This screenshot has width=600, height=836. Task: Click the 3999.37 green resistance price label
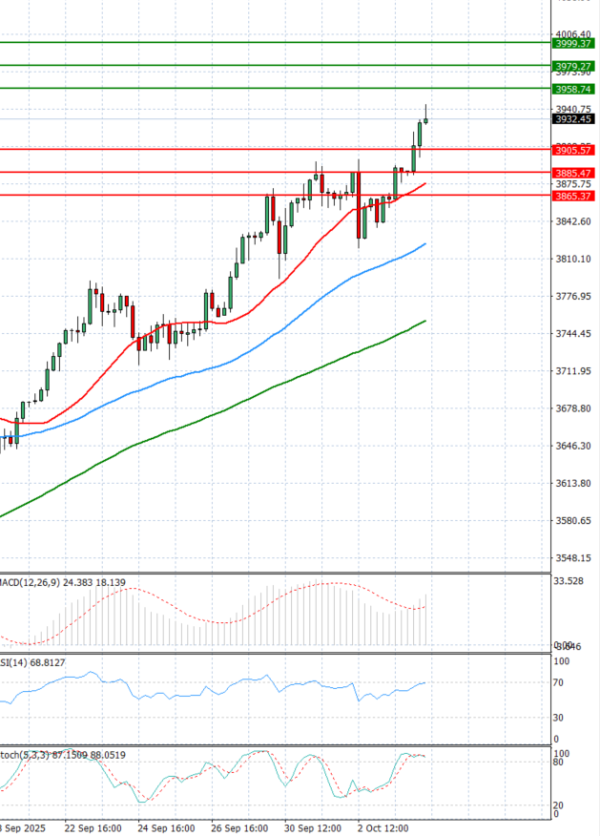click(574, 43)
